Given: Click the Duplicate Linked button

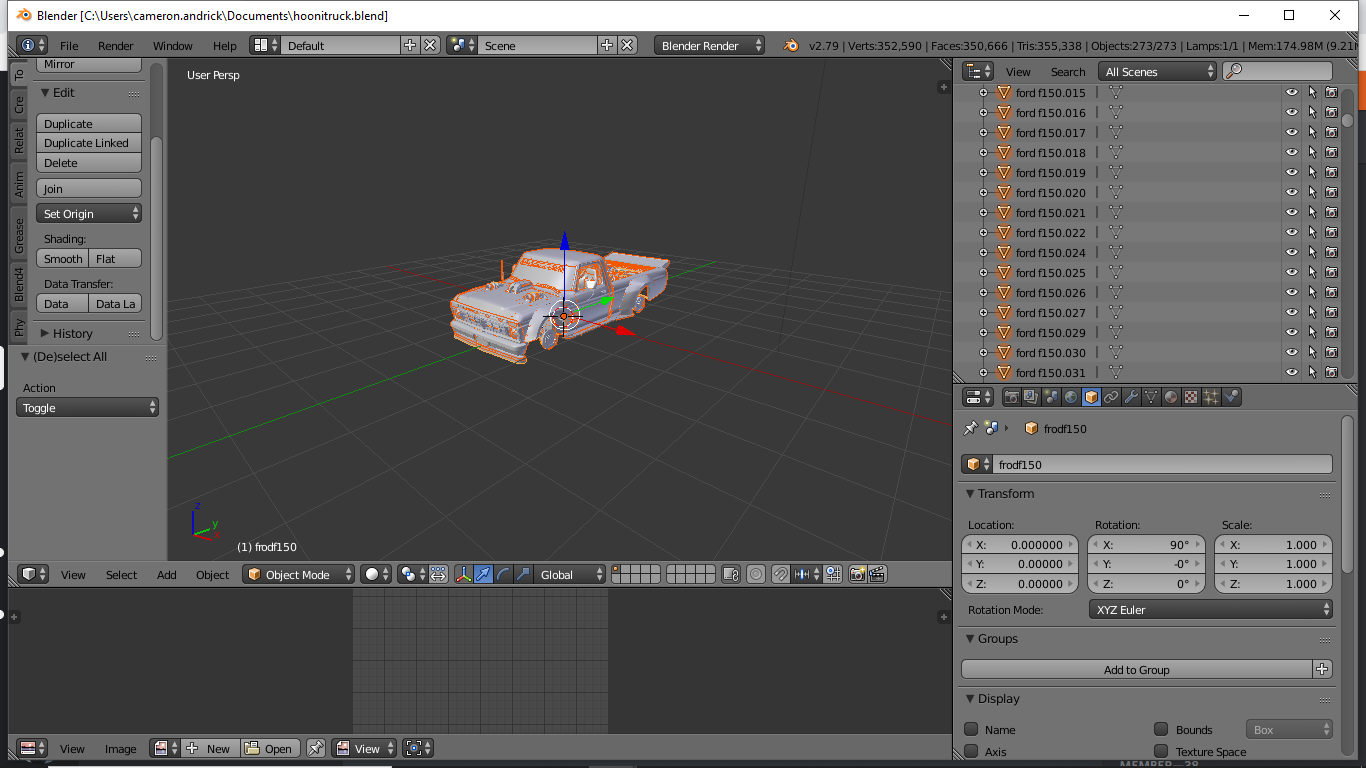Looking at the screenshot, I should (88, 143).
